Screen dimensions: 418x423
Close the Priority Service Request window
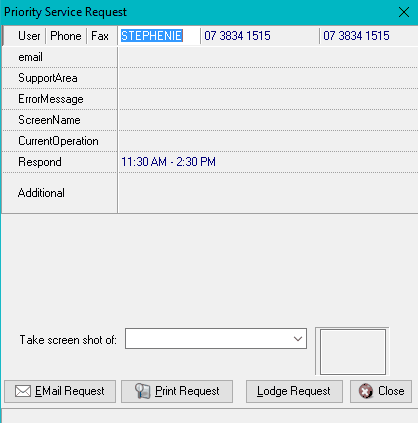tap(404, 12)
